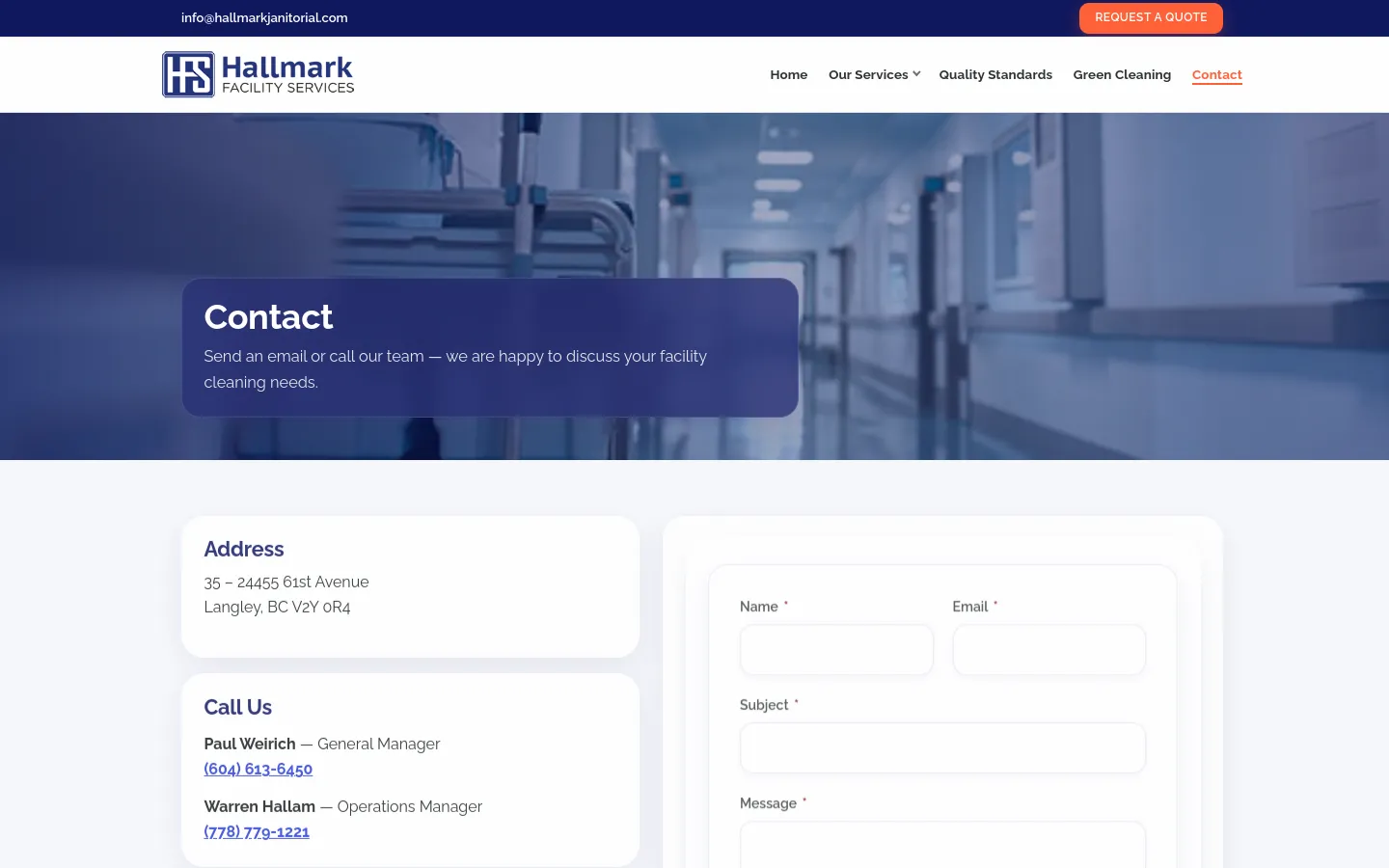Click the 'Call Us' heading
Screen dimensions: 1389x868
(x=237, y=707)
